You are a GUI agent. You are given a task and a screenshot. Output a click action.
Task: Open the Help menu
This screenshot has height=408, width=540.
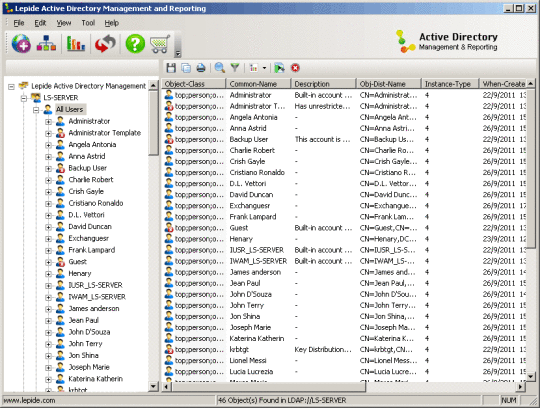[112, 23]
